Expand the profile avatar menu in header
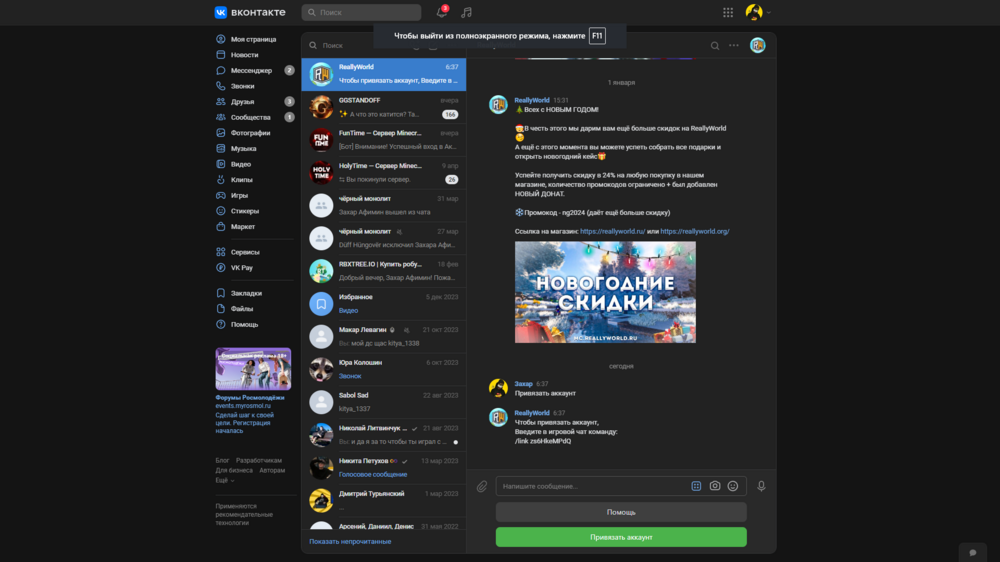The height and width of the screenshot is (562, 1000). tap(758, 12)
